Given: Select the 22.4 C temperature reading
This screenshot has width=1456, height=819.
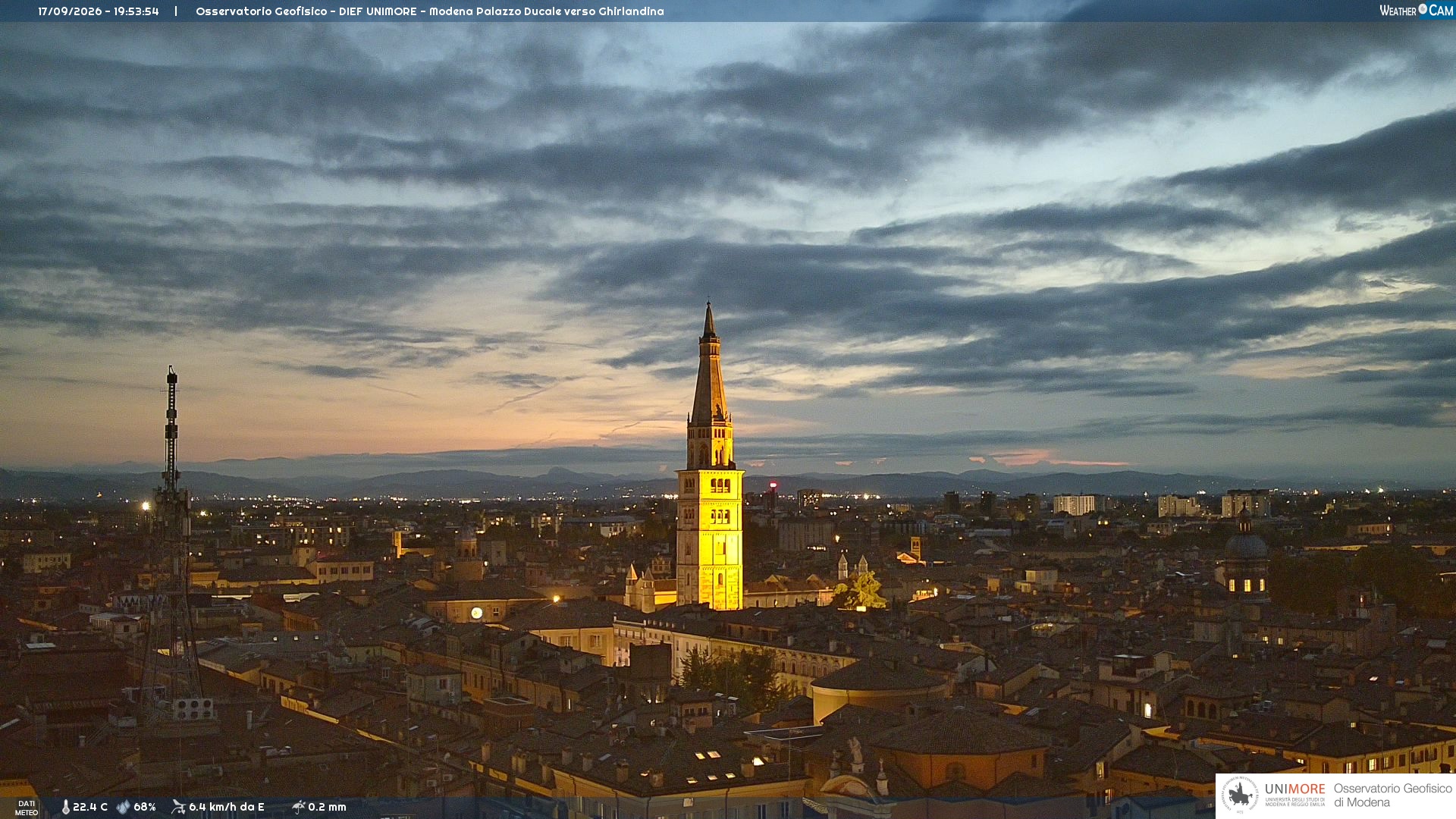Looking at the screenshot, I should point(90,807).
